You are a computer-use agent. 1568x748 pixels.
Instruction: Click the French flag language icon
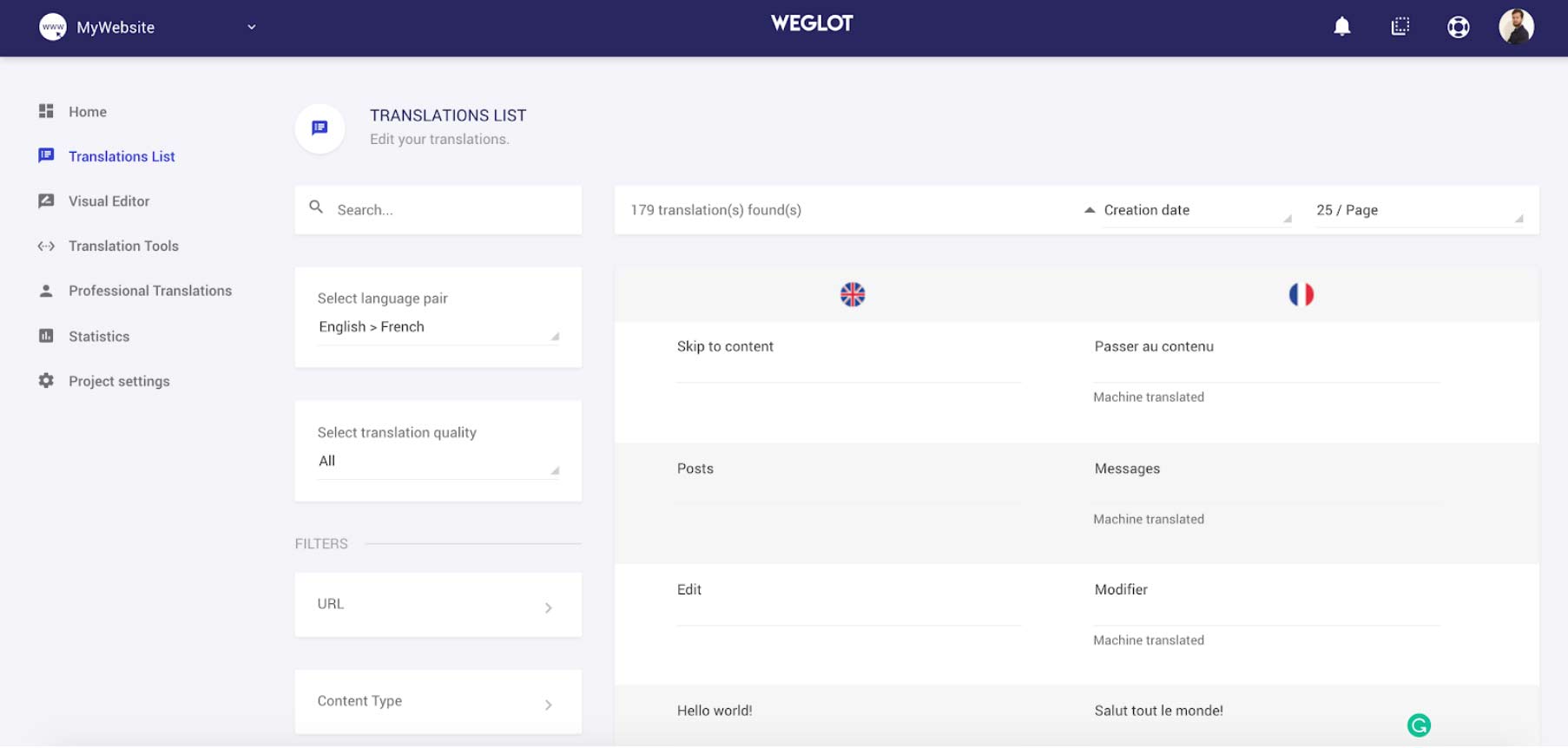[1301, 294]
